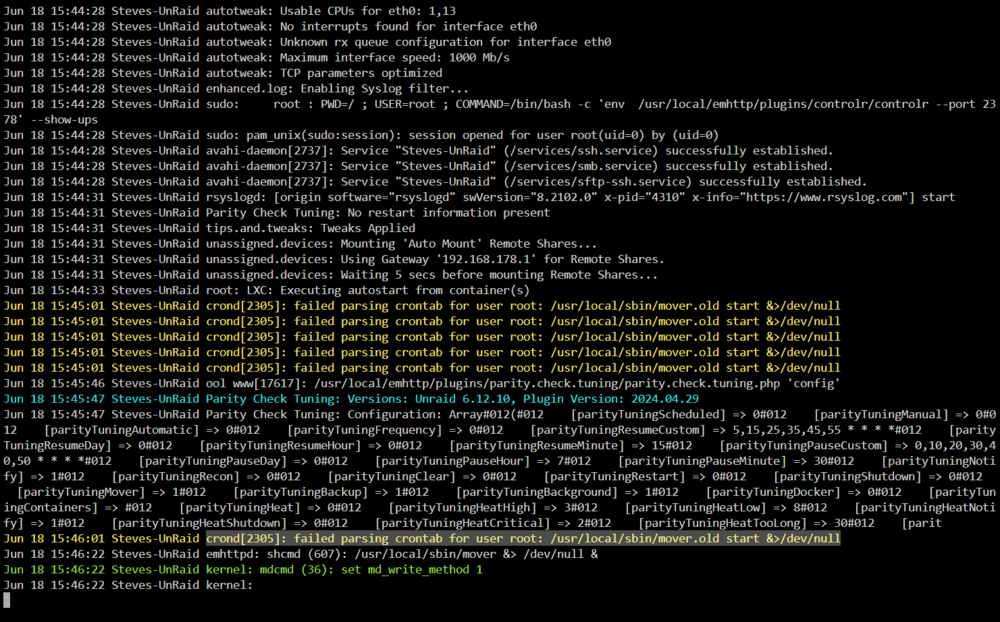
Task: Select '(/services/sftp-ssh.service)' in avahi-daemon line
Action: (x=598, y=181)
